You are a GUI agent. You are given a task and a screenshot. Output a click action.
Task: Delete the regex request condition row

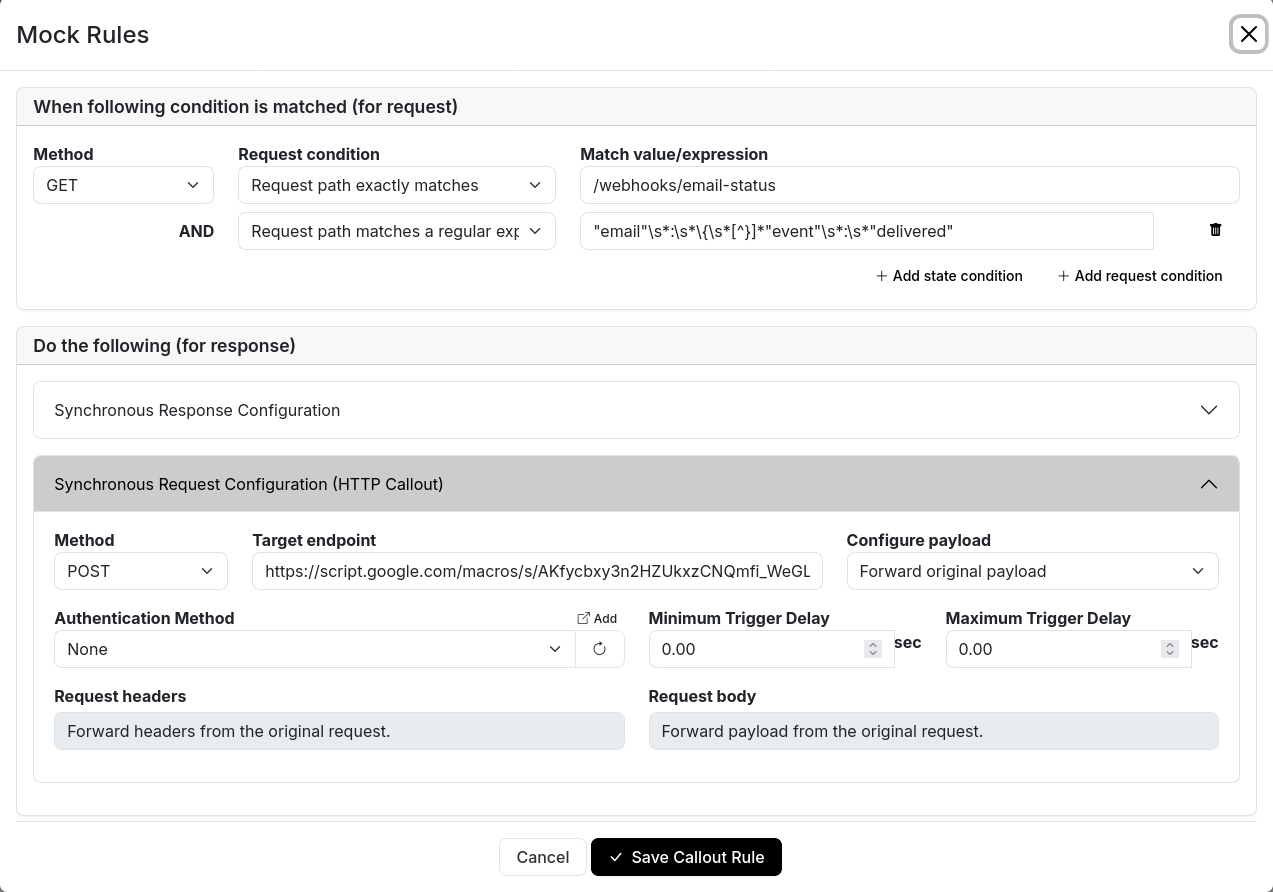click(1215, 230)
